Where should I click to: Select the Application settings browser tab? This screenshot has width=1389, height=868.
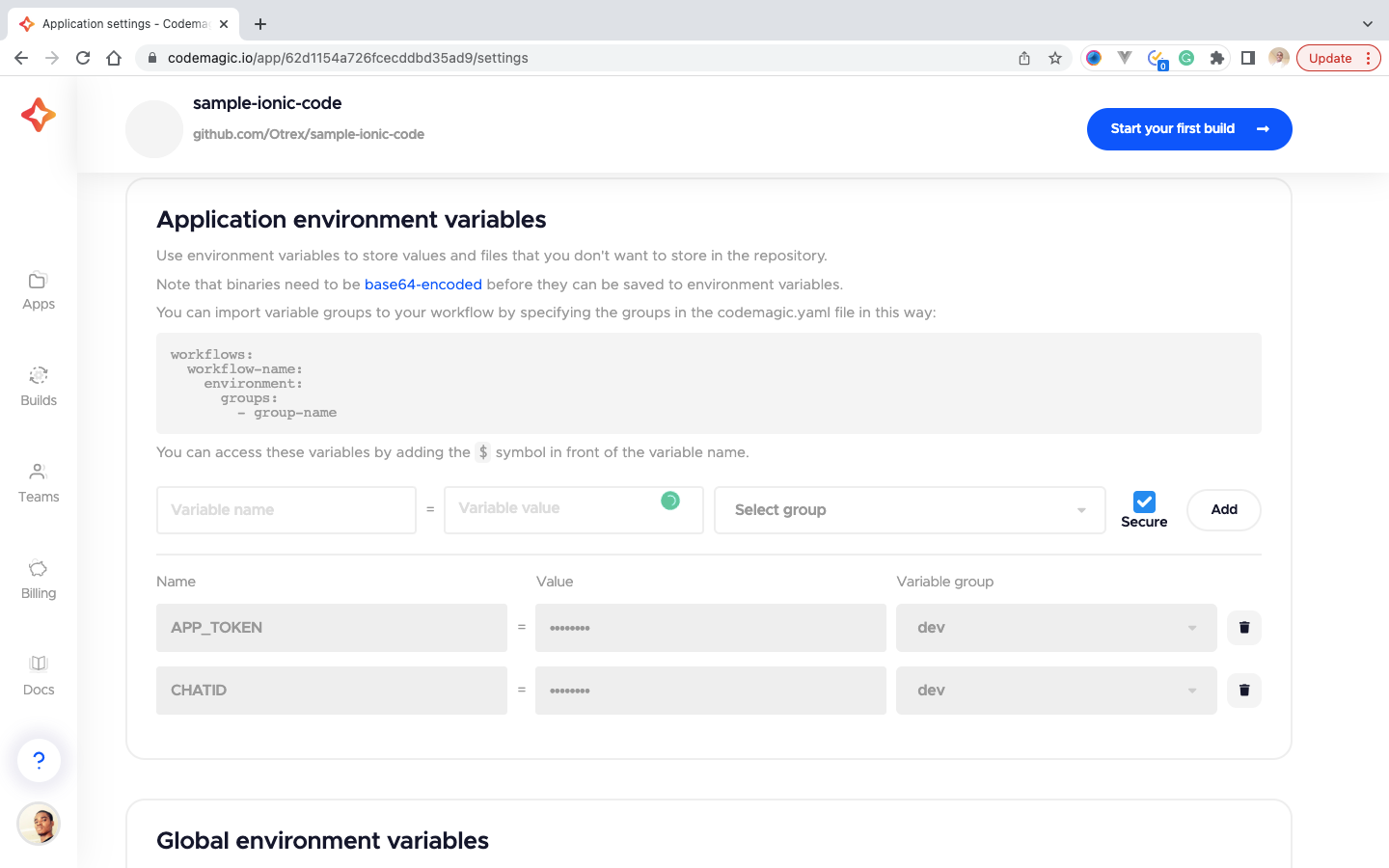(x=123, y=24)
